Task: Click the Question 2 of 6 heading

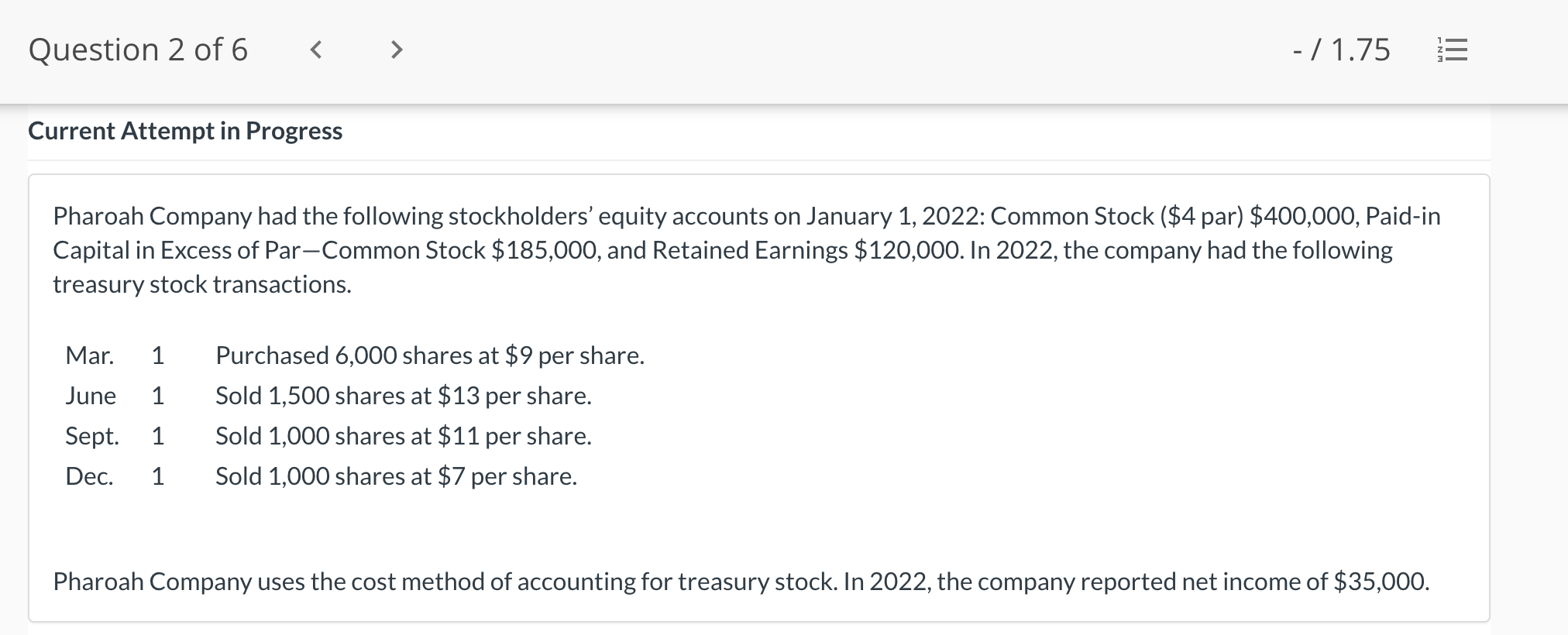Action: 139,50
